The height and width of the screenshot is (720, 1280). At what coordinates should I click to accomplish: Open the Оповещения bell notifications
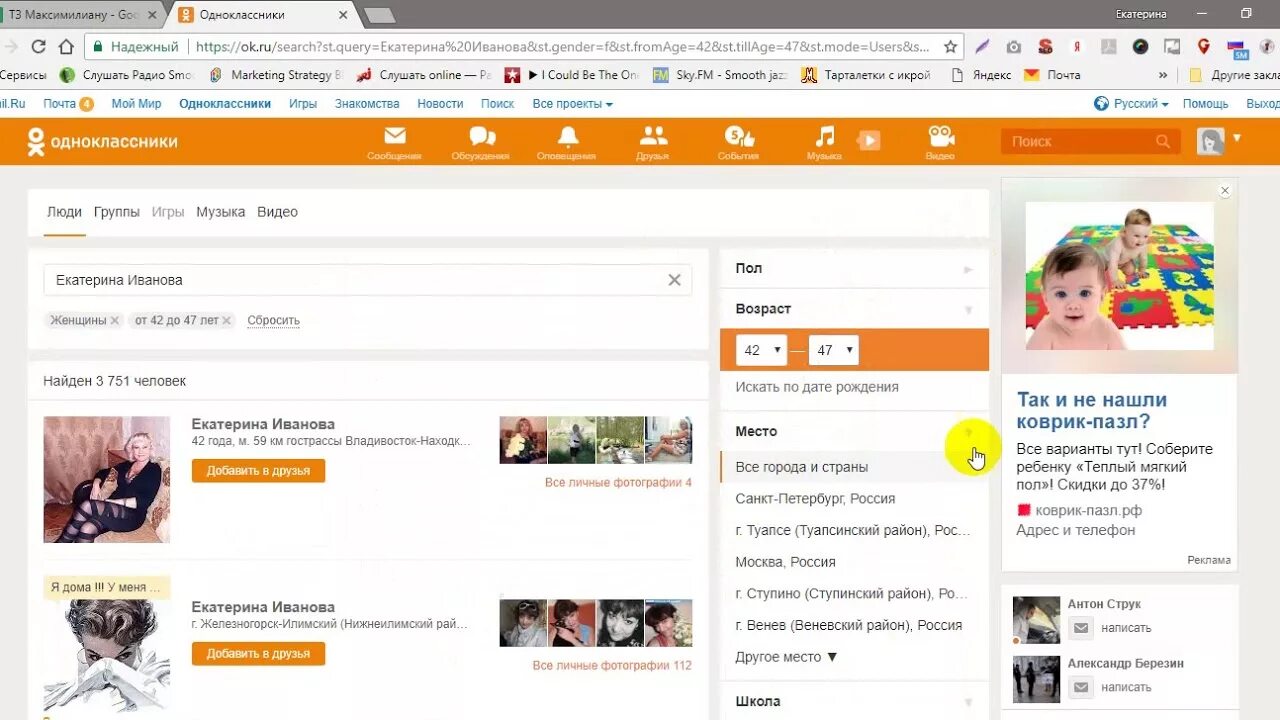pyautogui.click(x=567, y=142)
